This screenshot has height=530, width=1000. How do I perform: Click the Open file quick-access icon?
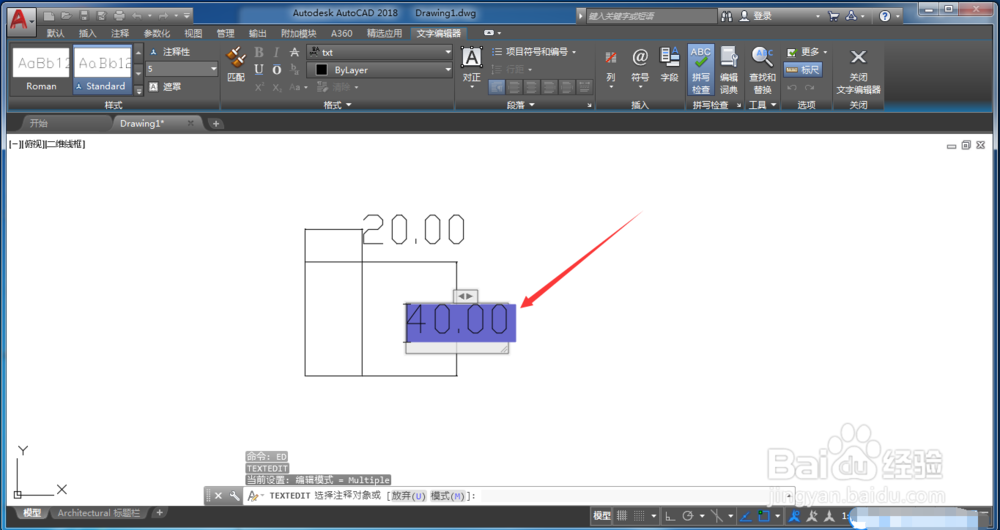click(x=66, y=16)
